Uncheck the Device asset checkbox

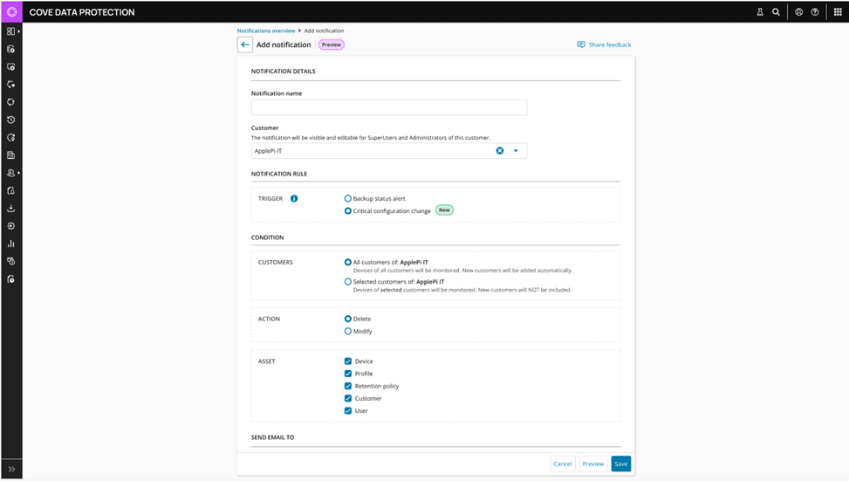348,360
